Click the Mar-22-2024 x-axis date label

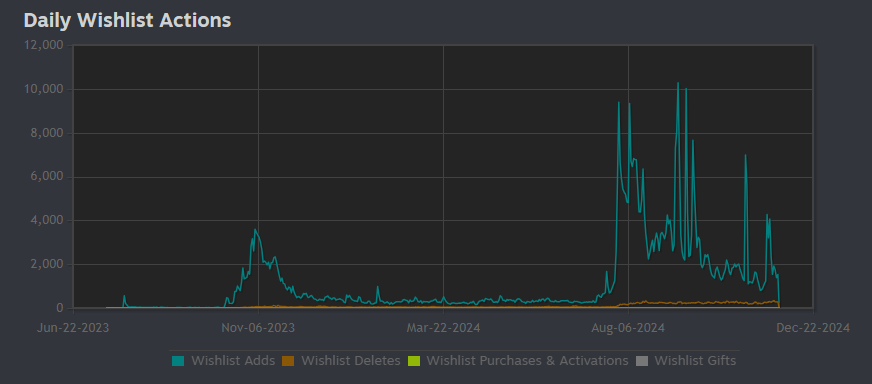(443, 328)
